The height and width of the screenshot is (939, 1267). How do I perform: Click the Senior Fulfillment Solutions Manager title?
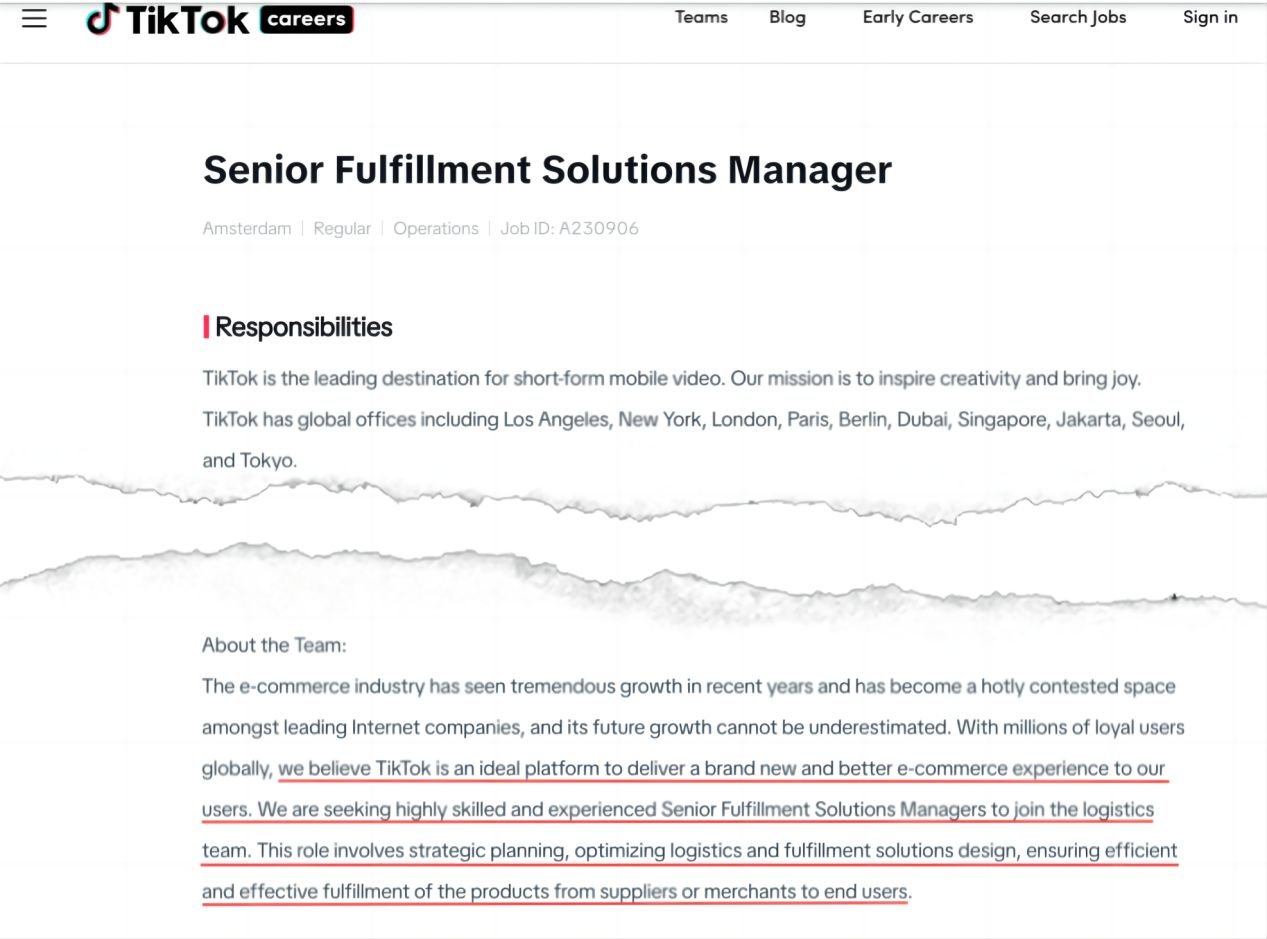tap(547, 170)
